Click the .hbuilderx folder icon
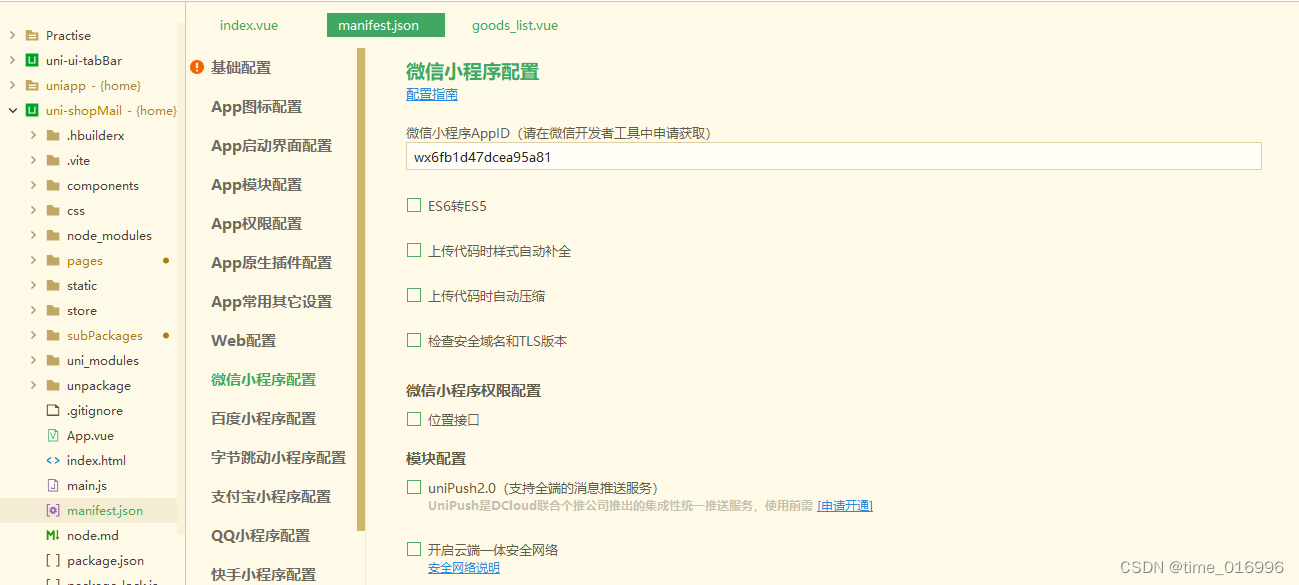1299x585 pixels. 53,135
